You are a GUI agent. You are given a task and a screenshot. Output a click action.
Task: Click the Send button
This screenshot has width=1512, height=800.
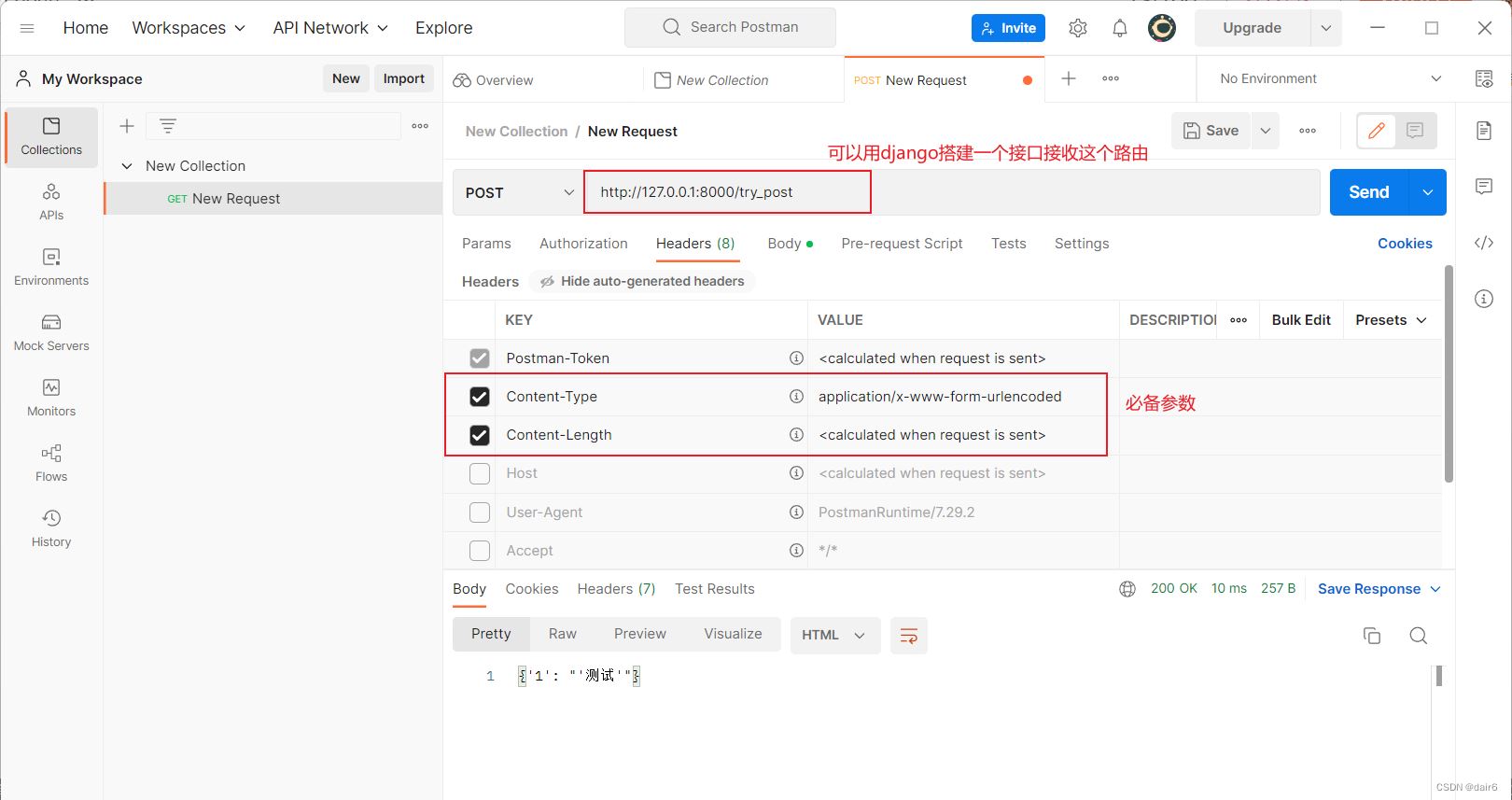pos(1368,192)
